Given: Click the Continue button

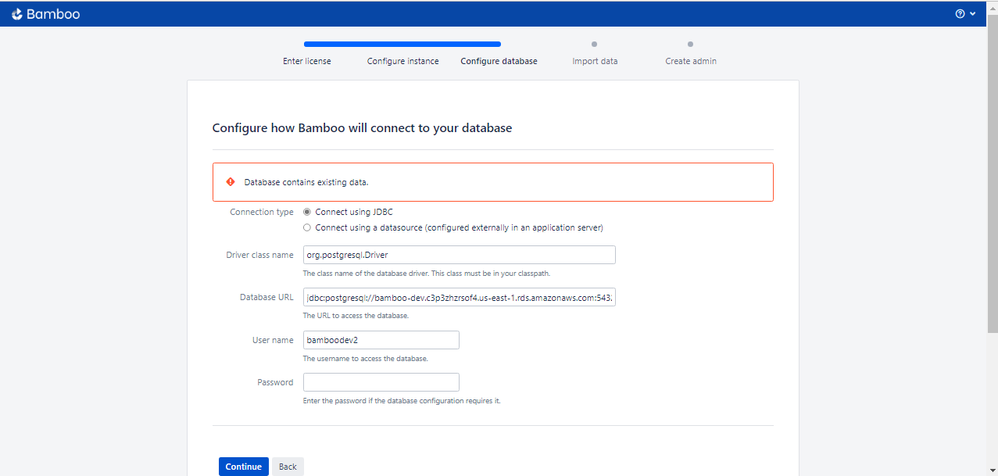Looking at the screenshot, I should [x=244, y=466].
